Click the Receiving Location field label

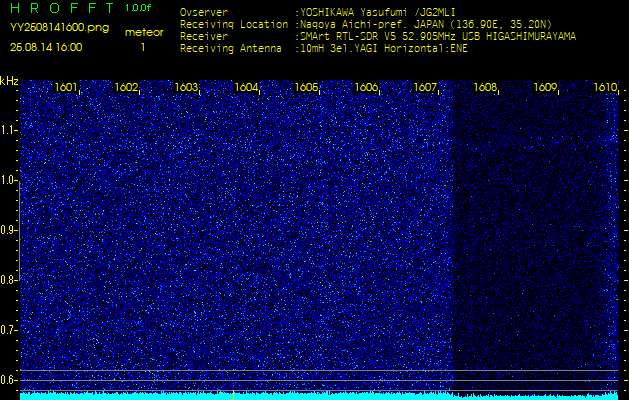point(234,24)
